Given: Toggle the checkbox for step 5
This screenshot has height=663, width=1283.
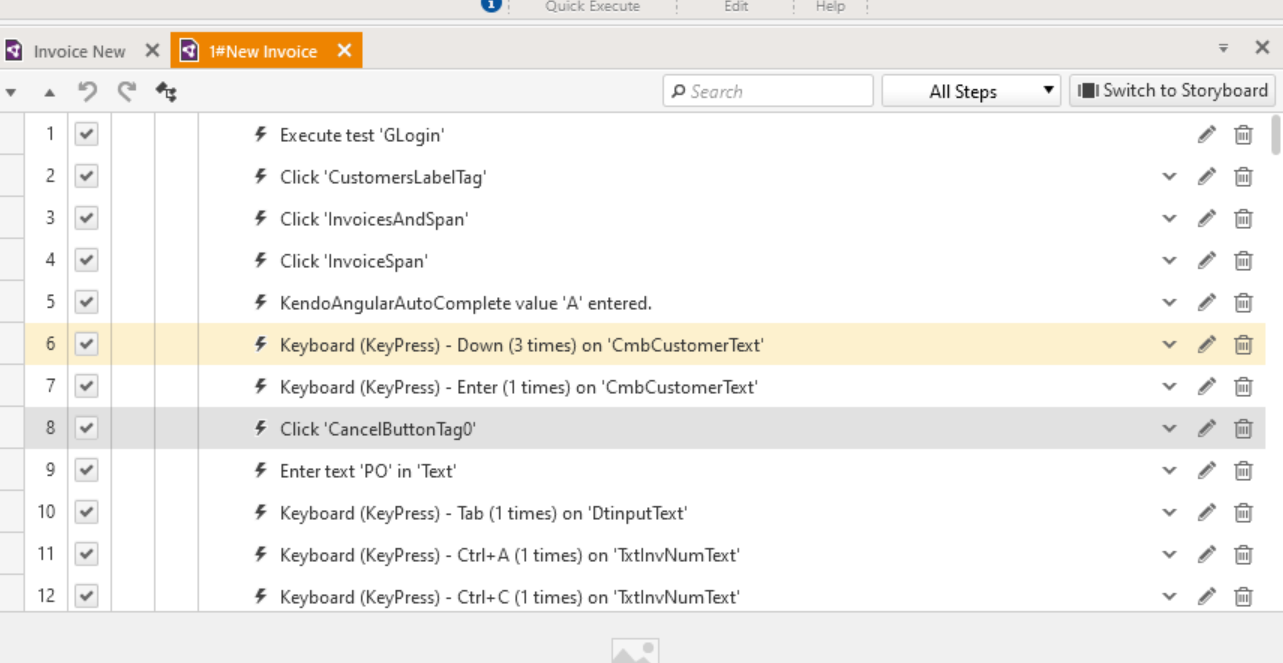Looking at the screenshot, I should pyautogui.click(x=87, y=303).
